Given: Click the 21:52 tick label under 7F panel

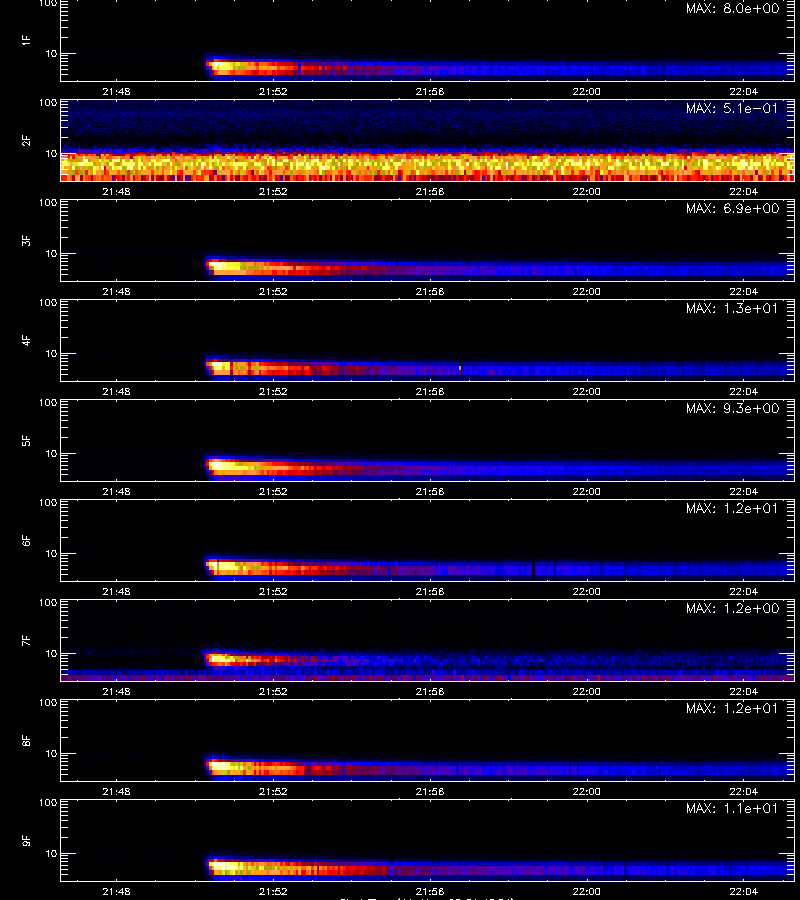Looking at the screenshot, I should coord(273,691).
